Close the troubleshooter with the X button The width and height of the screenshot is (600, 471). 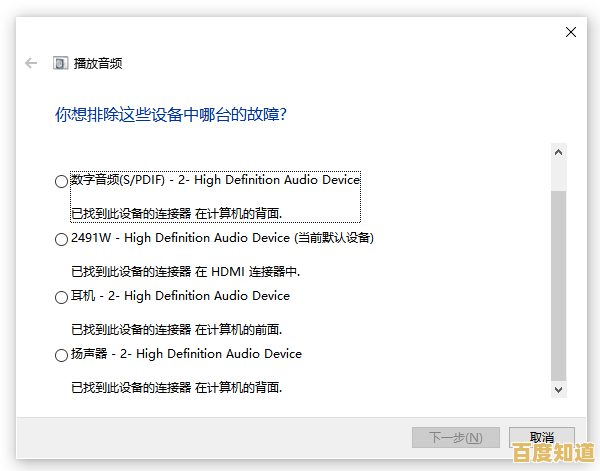571,32
